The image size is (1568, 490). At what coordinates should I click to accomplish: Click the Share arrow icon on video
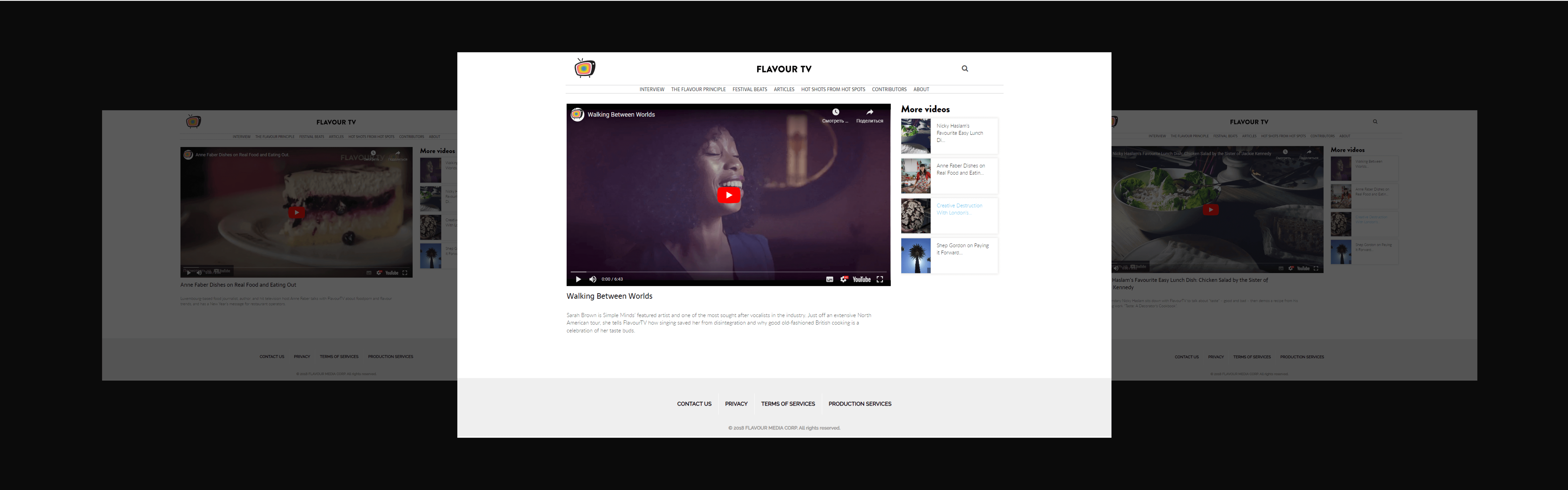[x=870, y=112]
